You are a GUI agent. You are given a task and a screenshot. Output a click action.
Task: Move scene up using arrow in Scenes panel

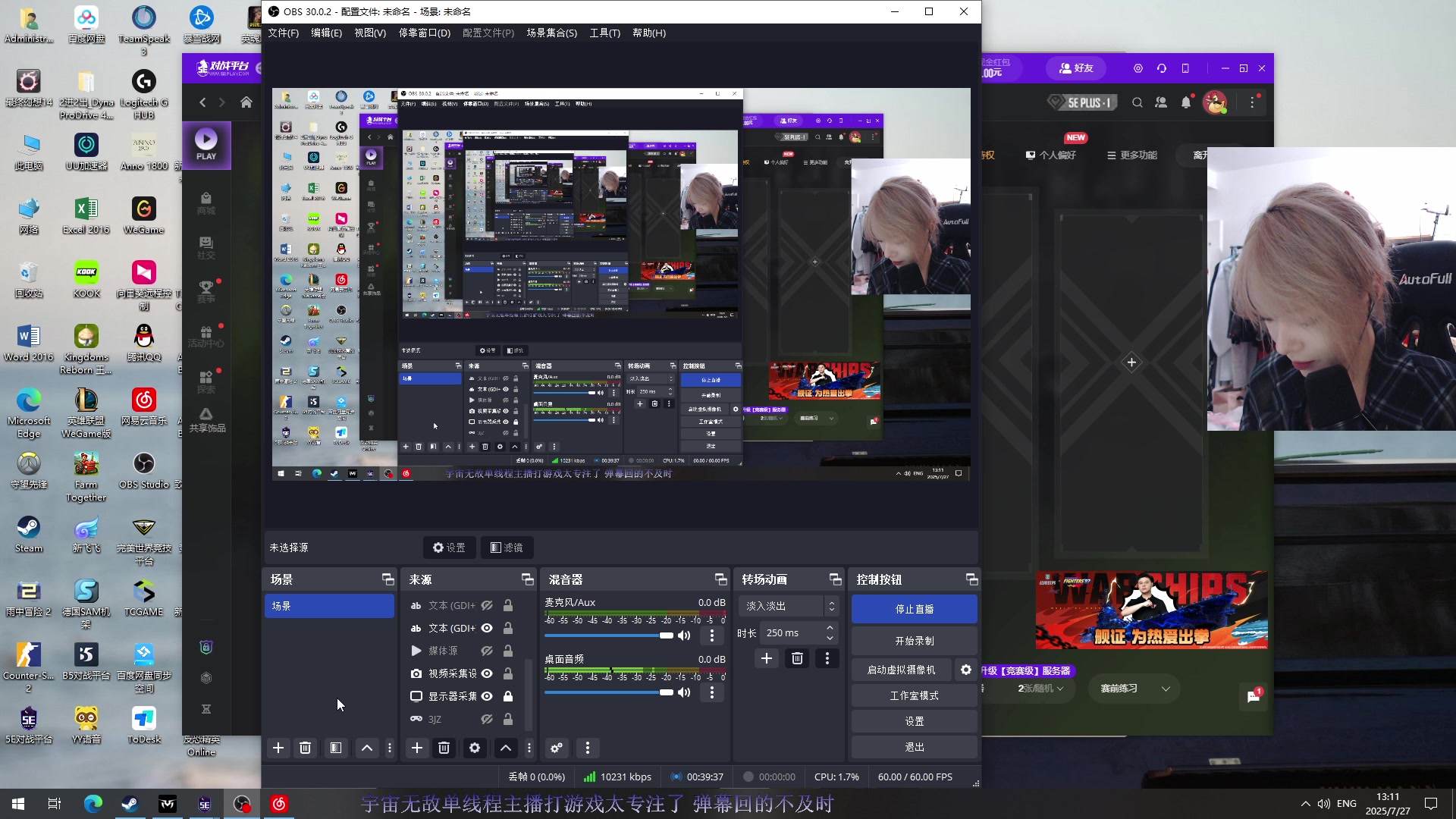click(x=367, y=748)
